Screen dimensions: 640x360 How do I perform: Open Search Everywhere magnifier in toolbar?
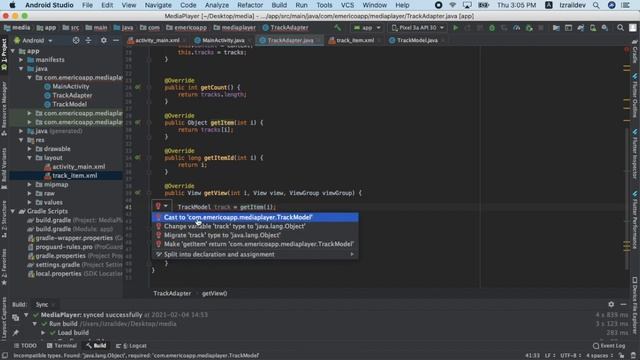tap(620, 28)
